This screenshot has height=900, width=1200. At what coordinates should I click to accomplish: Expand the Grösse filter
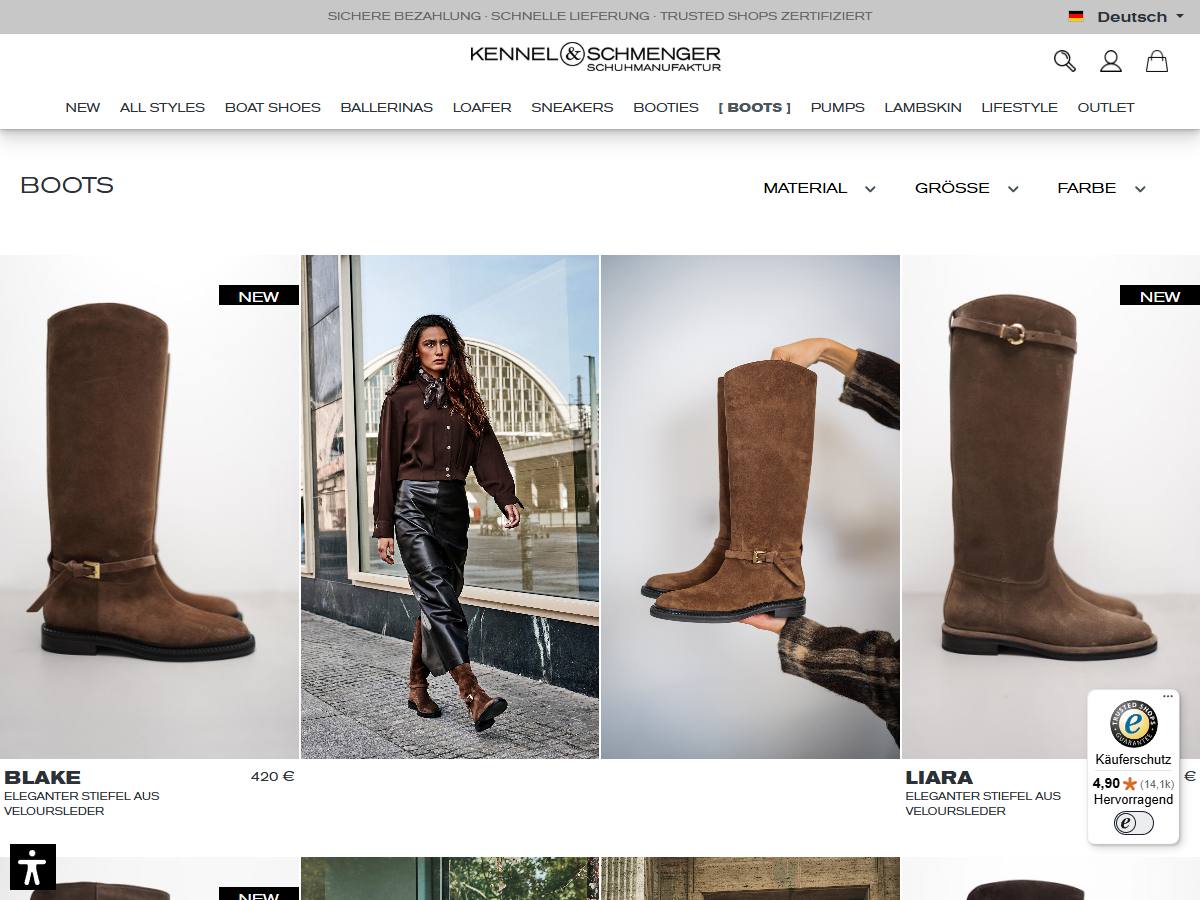point(966,188)
